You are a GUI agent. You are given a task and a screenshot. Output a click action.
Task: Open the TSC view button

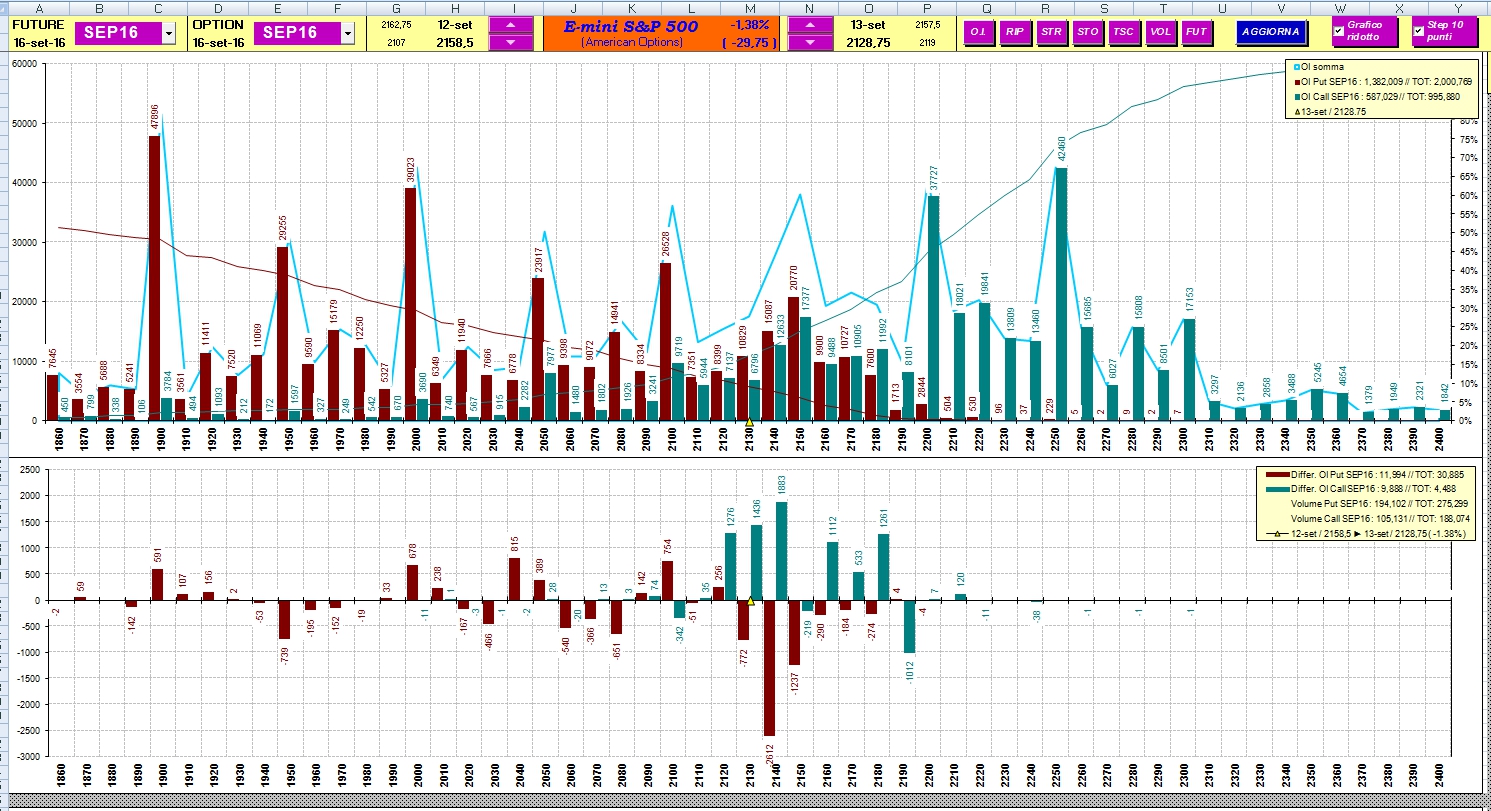pyautogui.click(x=1123, y=32)
